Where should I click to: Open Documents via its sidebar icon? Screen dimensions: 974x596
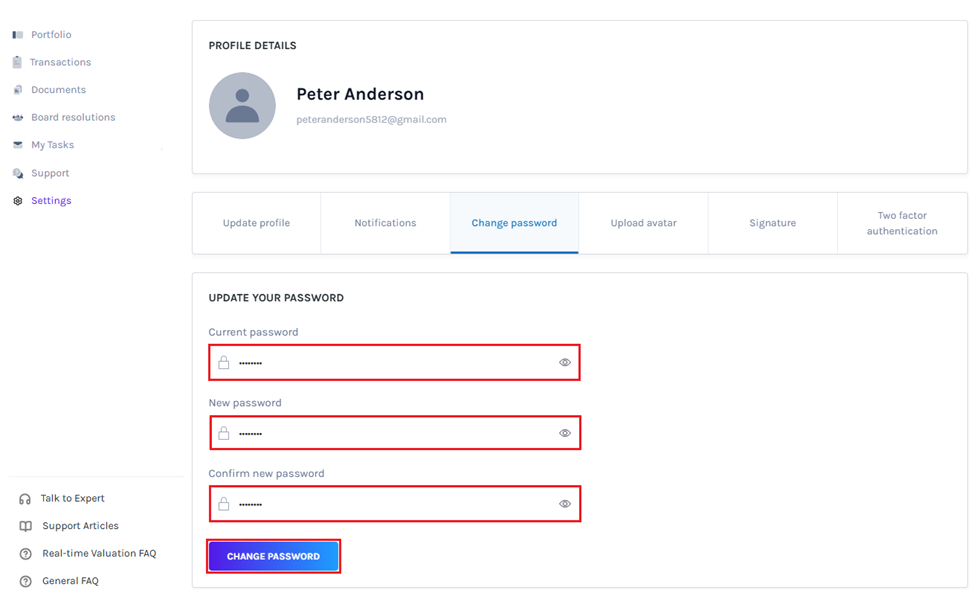[16, 89]
